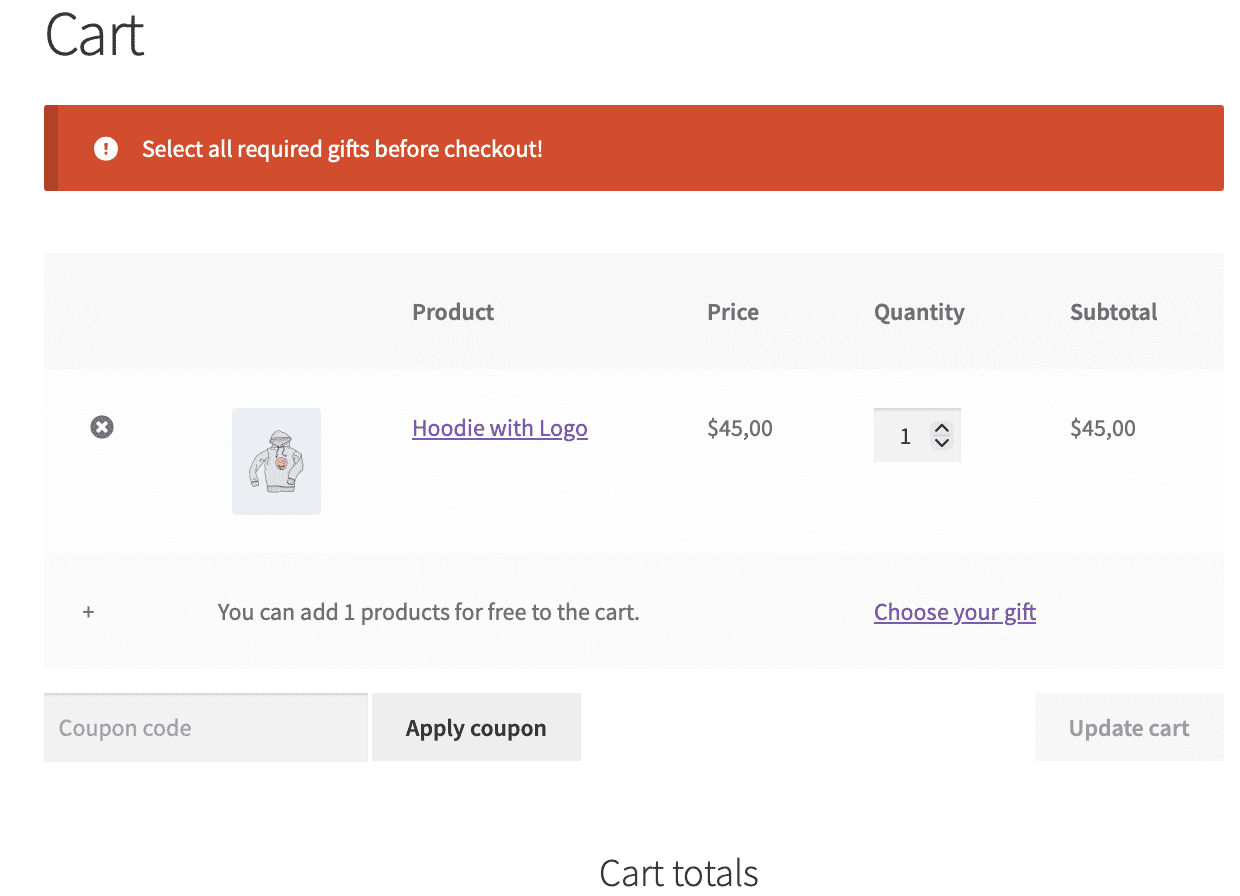The width and height of the screenshot is (1240, 896).
Task: Open the Hoodie with Logo product page
Action: point(499,428)
